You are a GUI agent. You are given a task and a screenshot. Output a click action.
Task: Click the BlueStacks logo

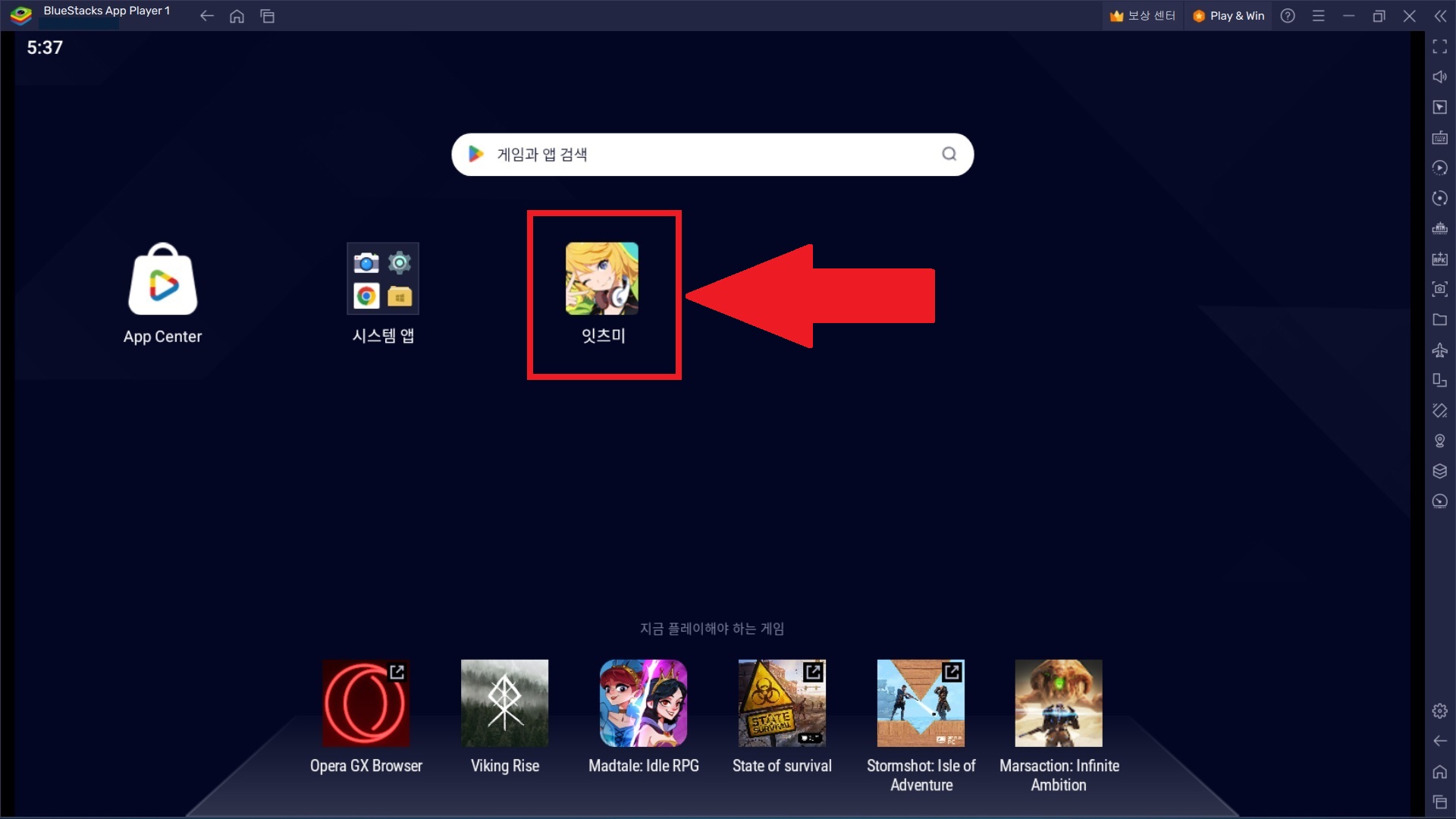(x=20, y=14)
